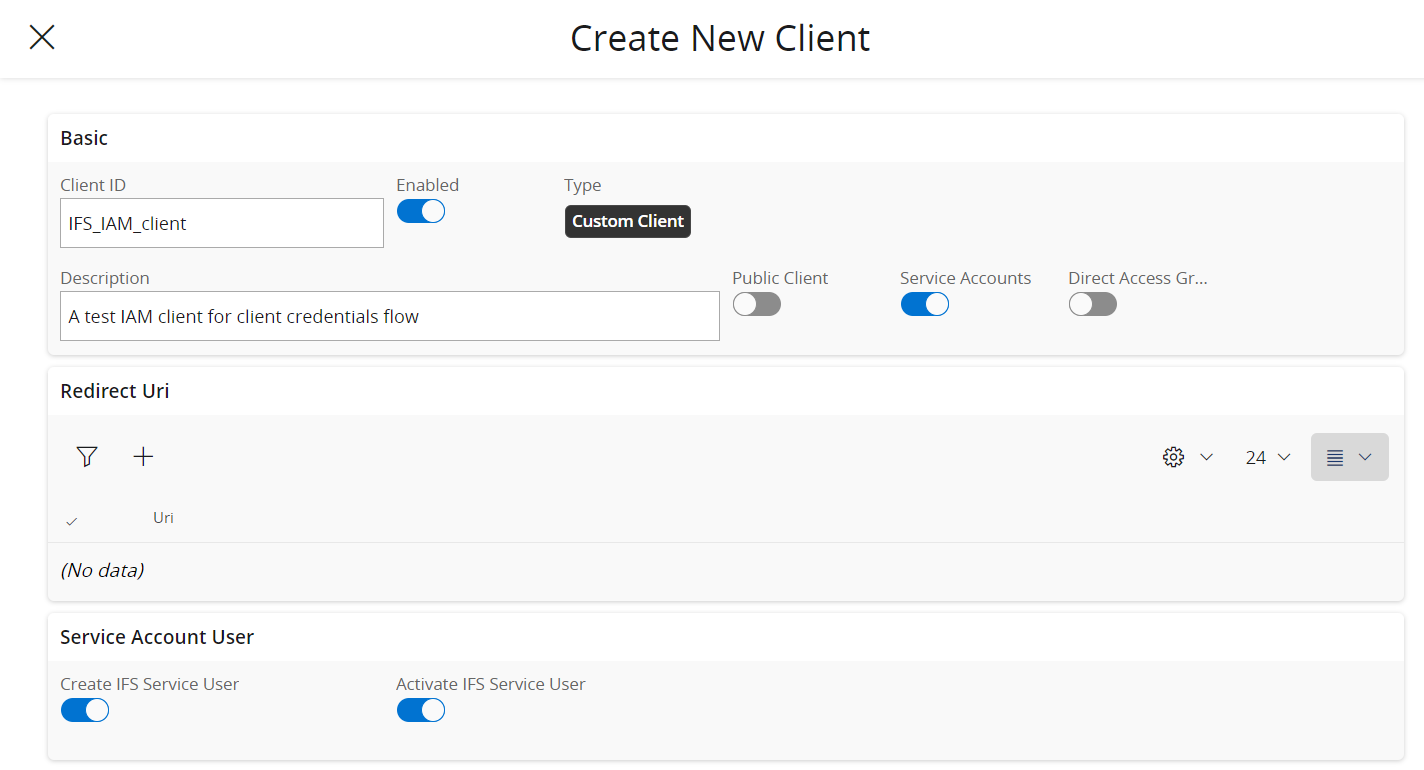Disable the Service Accounts toggle
1424x770 pixels.
924,303
